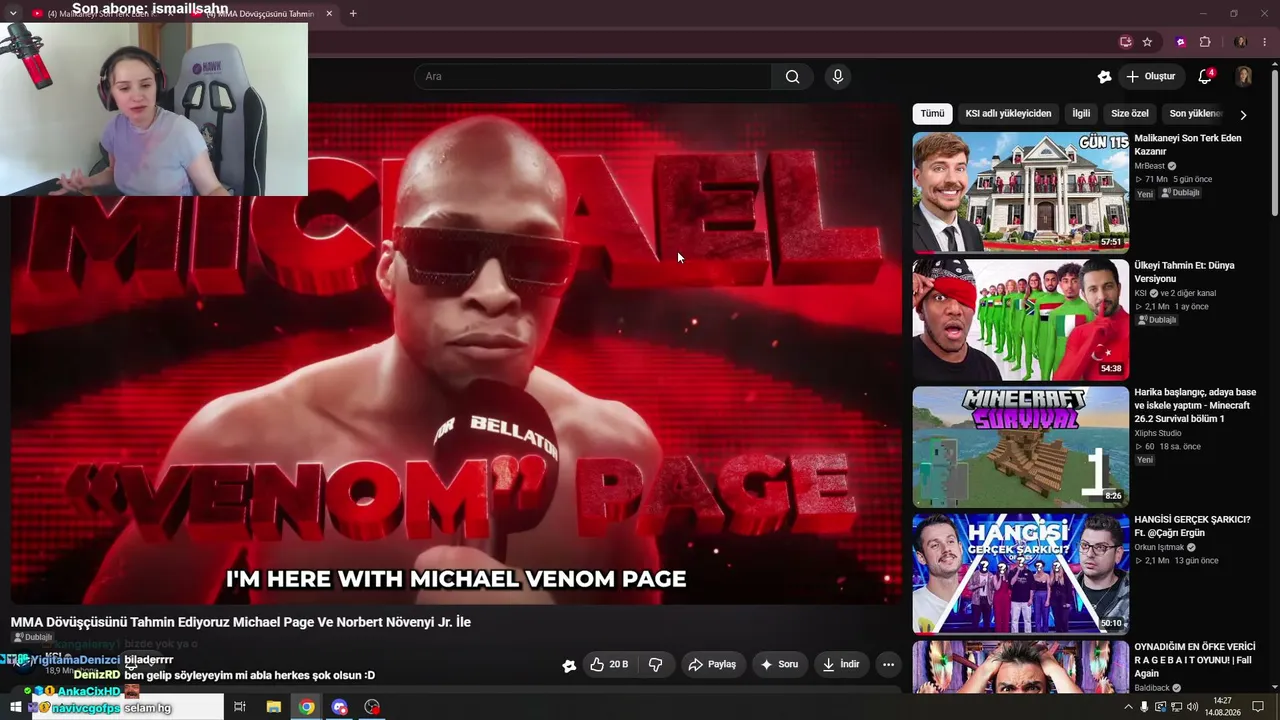Click the Soru ask button
The height and width of the screenshot is (720, 1280).
pos(780,665)
